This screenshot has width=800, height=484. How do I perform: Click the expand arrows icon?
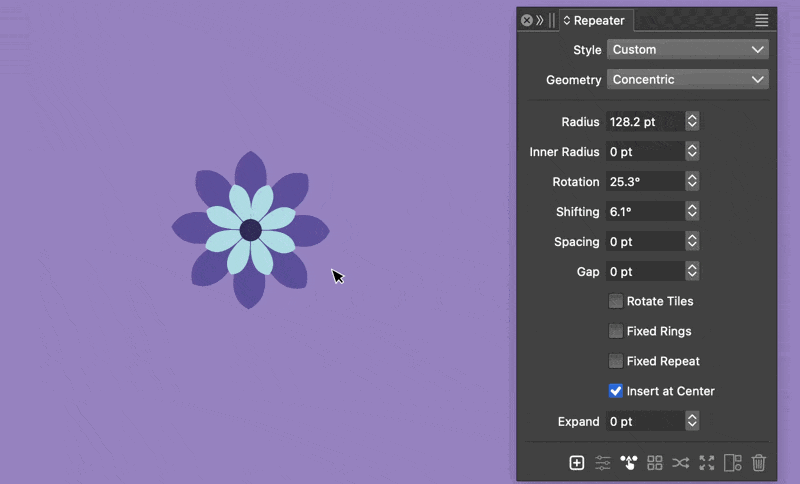click(707, 462)
